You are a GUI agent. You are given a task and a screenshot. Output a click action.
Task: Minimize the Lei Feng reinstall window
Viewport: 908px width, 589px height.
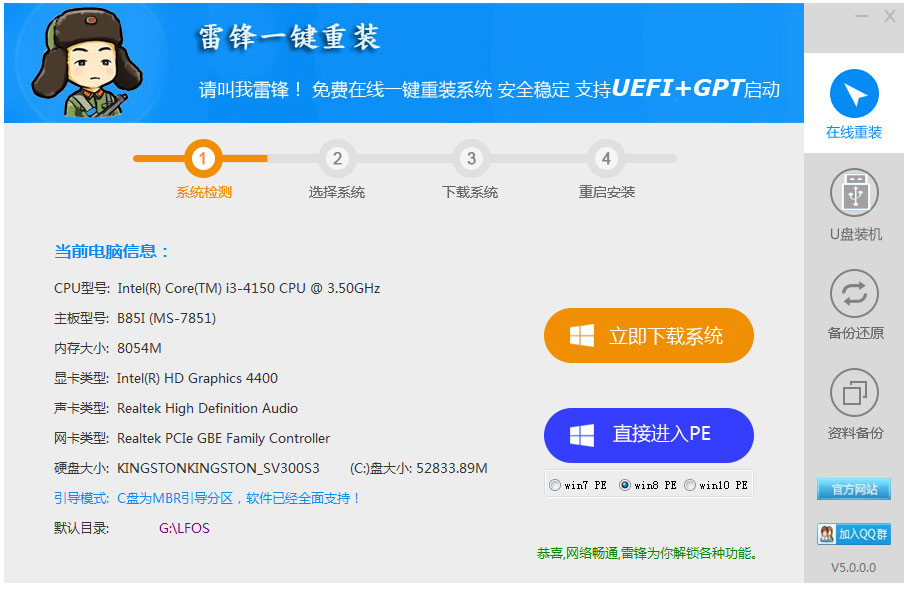click(x=861, y=17)
